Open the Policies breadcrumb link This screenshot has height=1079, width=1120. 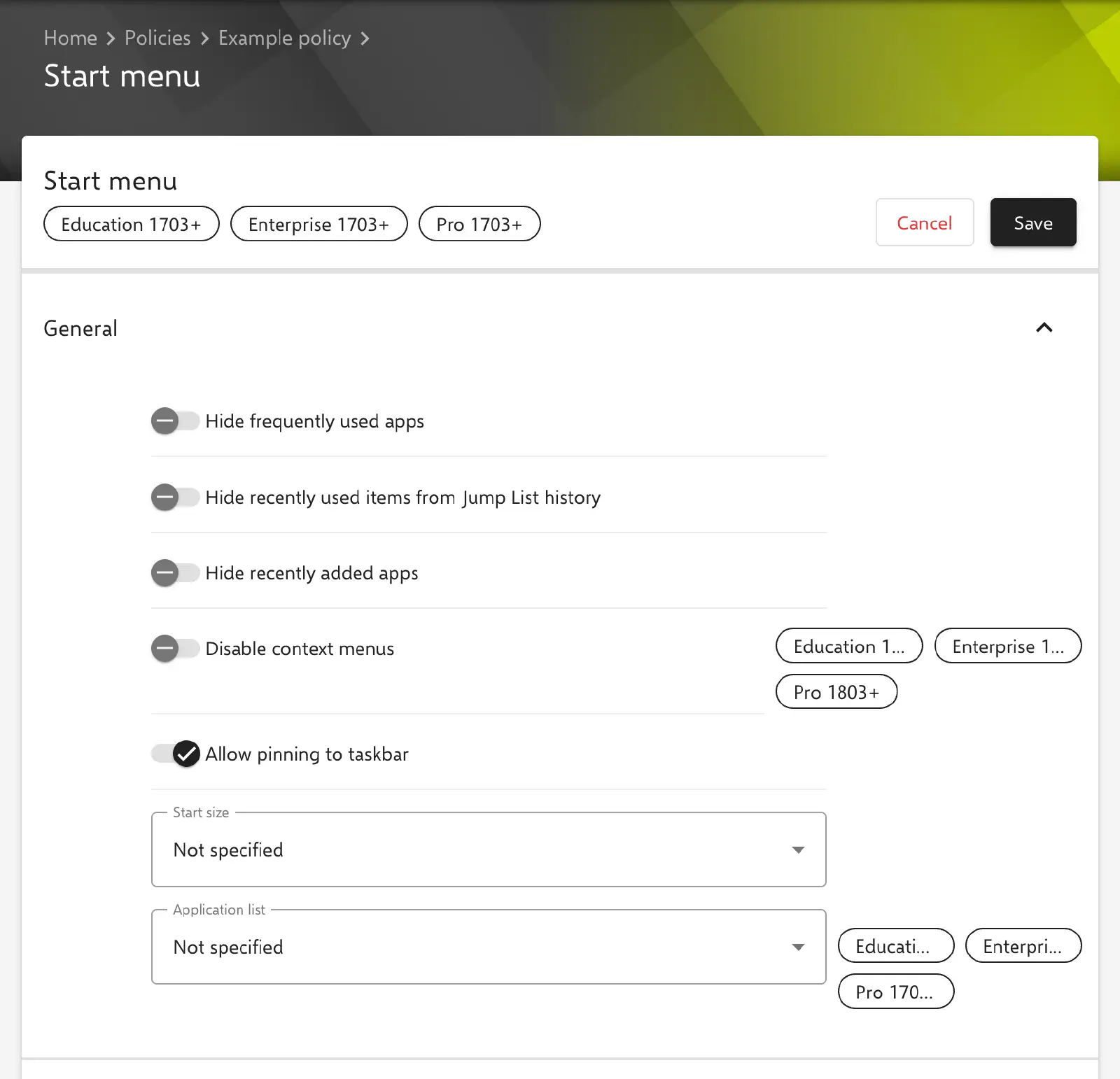coord(157,38)
